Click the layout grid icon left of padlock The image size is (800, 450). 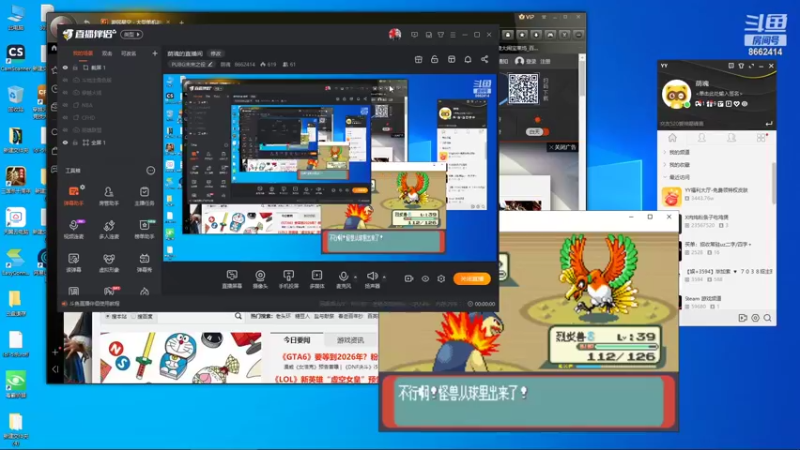click(418, 59)
